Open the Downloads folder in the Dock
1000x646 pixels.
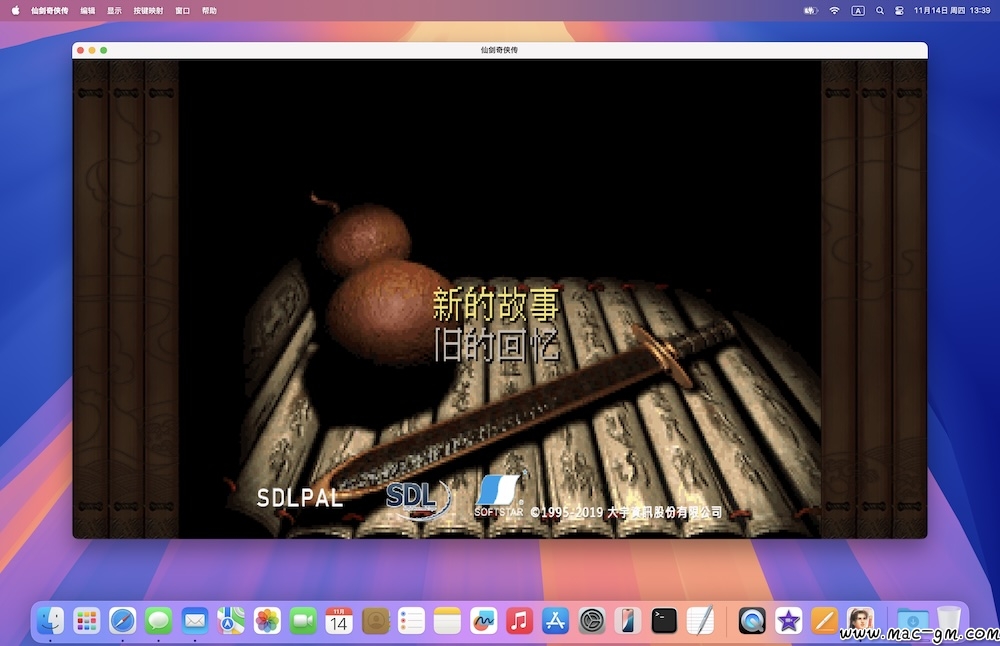[x=913, y=620]
